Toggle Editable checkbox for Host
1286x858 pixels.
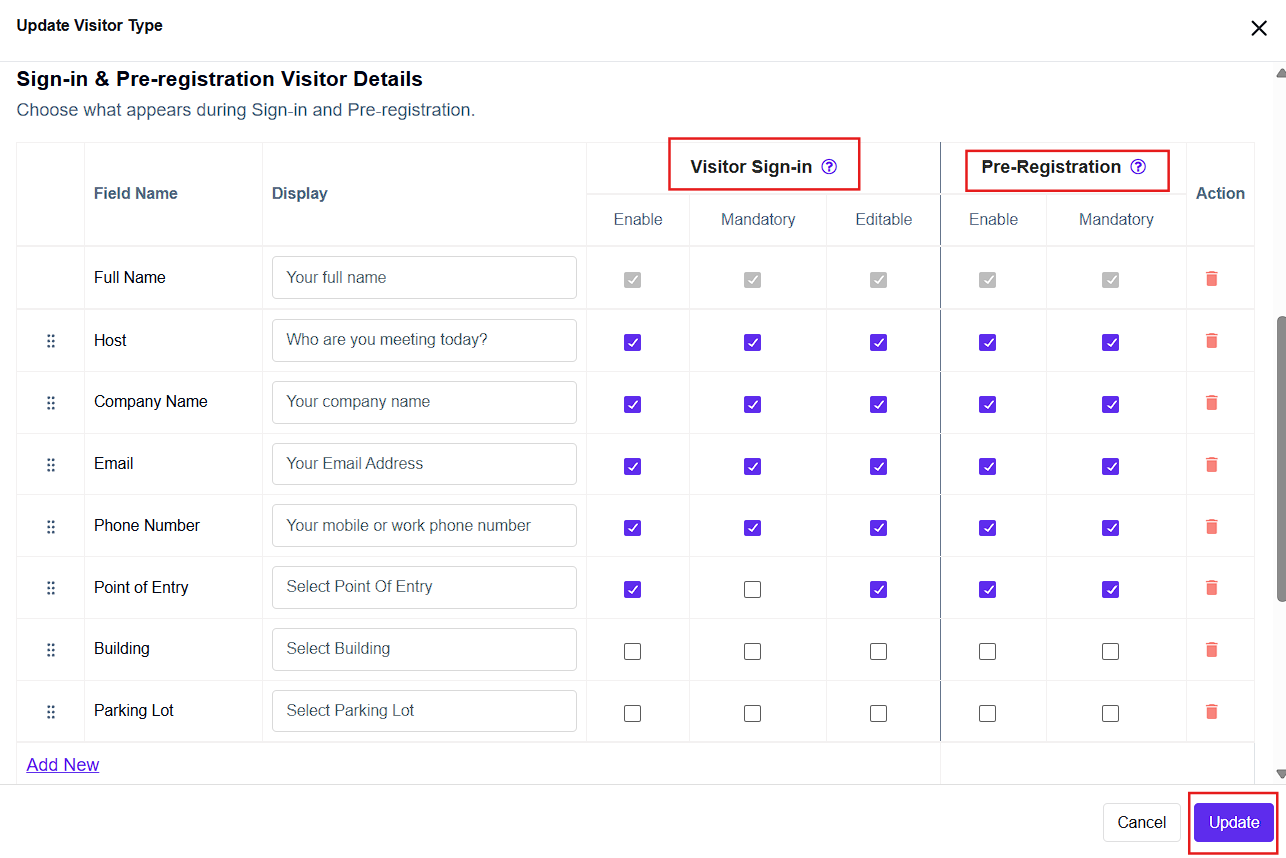pyautogui.click(x=878, y=342)
